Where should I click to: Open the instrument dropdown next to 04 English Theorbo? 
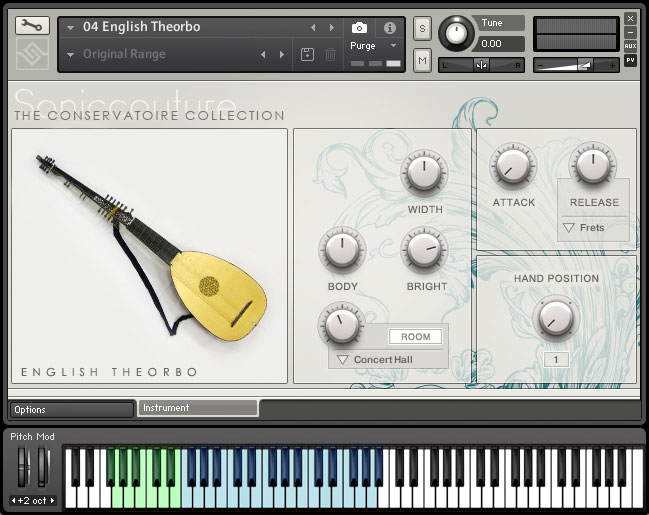tap(70, 28)
